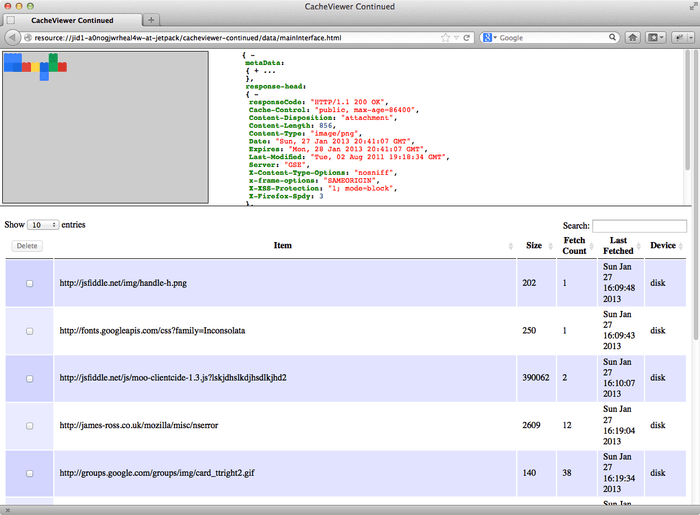Check the box for moo-clientcide-1.3.js row
Viewport: 700px width, 515px height.
click(29, 378)
